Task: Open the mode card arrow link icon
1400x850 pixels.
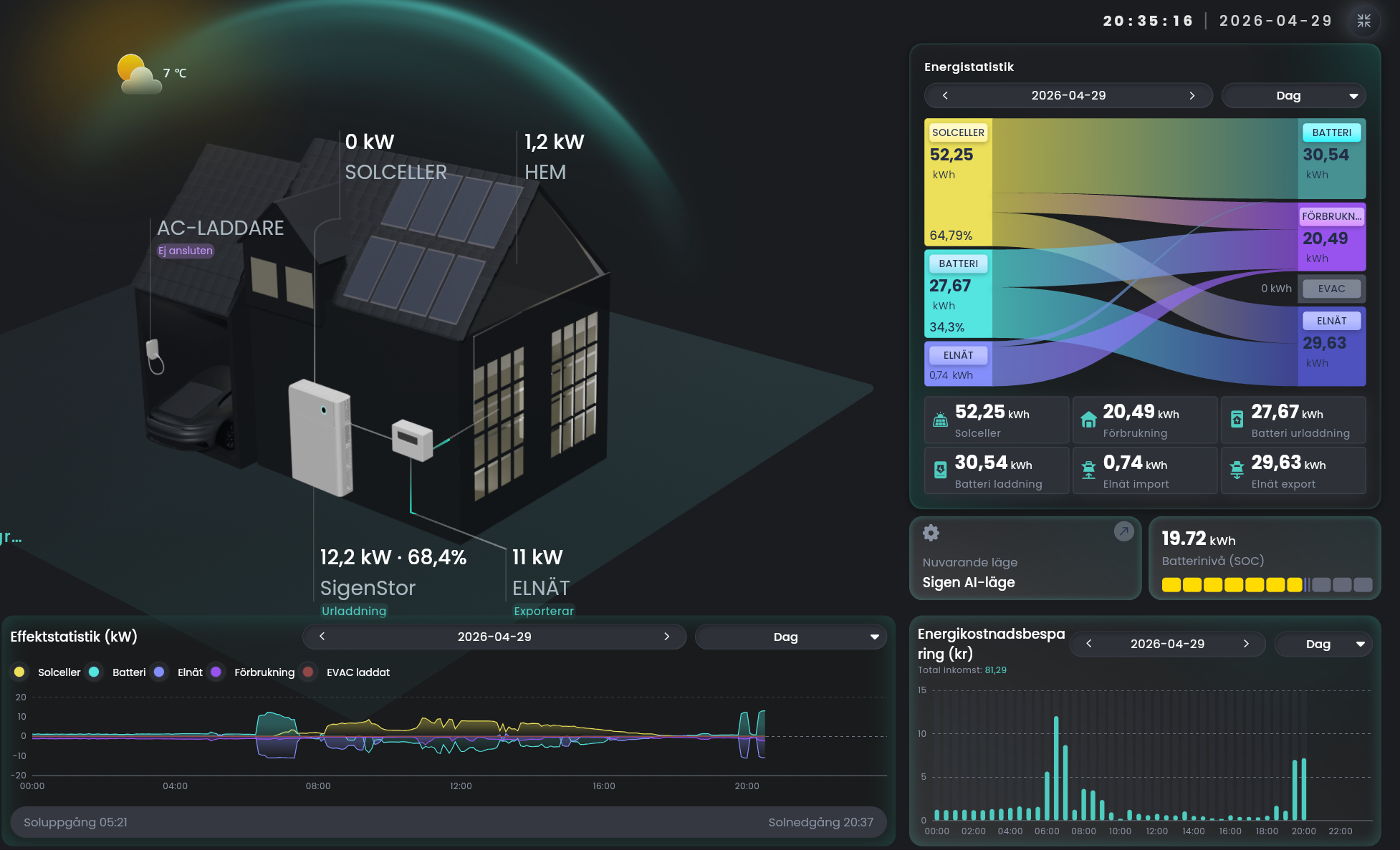Action: point(1123,531)
